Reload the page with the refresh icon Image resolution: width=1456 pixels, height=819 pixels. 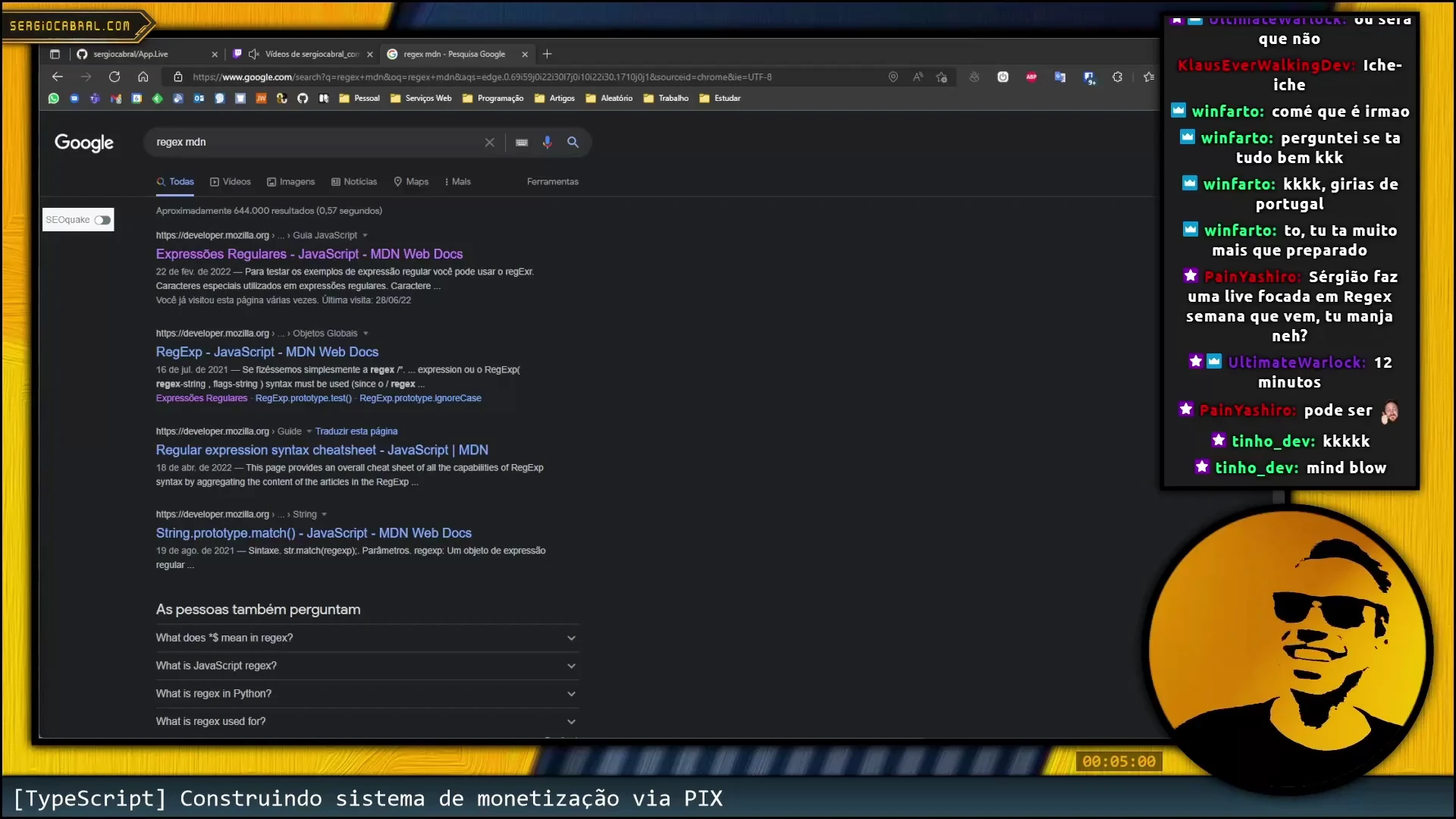click(115, 77)
